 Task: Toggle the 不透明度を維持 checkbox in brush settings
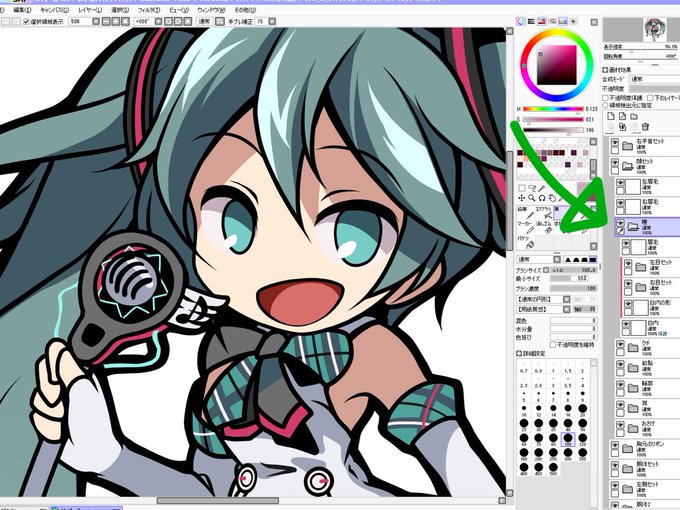pyautogui.click(x=552, y=345)
